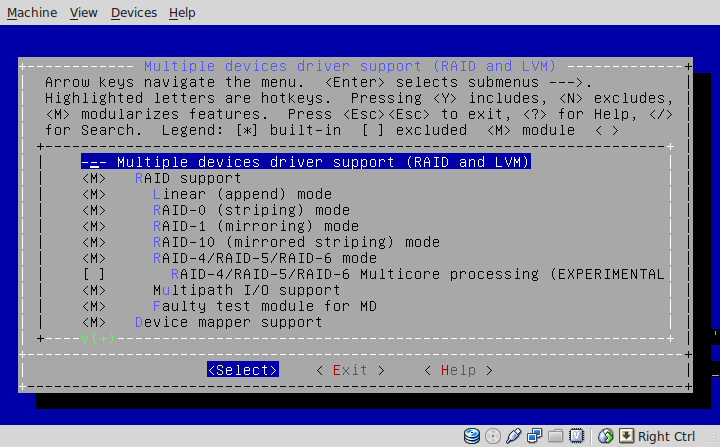Screen dimensions: 720x447
Task: Click the <Select> button
Action: pos(243,370)
